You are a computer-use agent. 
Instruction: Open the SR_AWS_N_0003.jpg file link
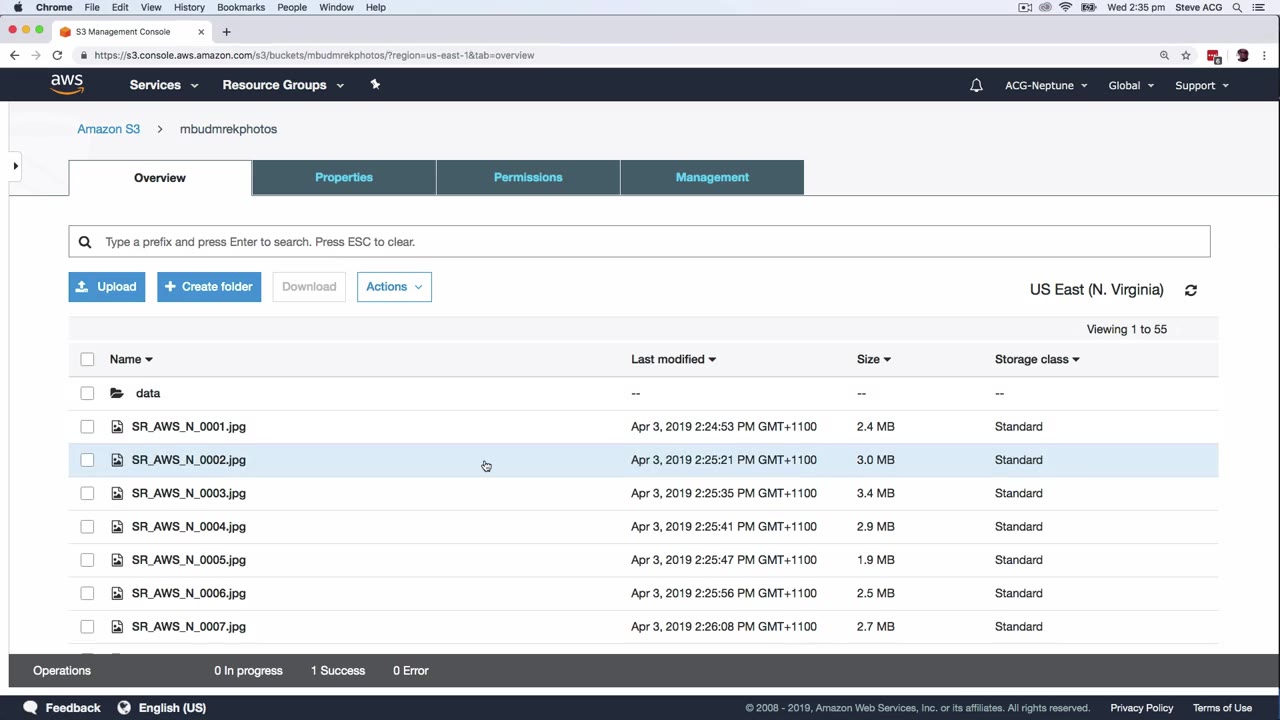(x=189, y=493)
